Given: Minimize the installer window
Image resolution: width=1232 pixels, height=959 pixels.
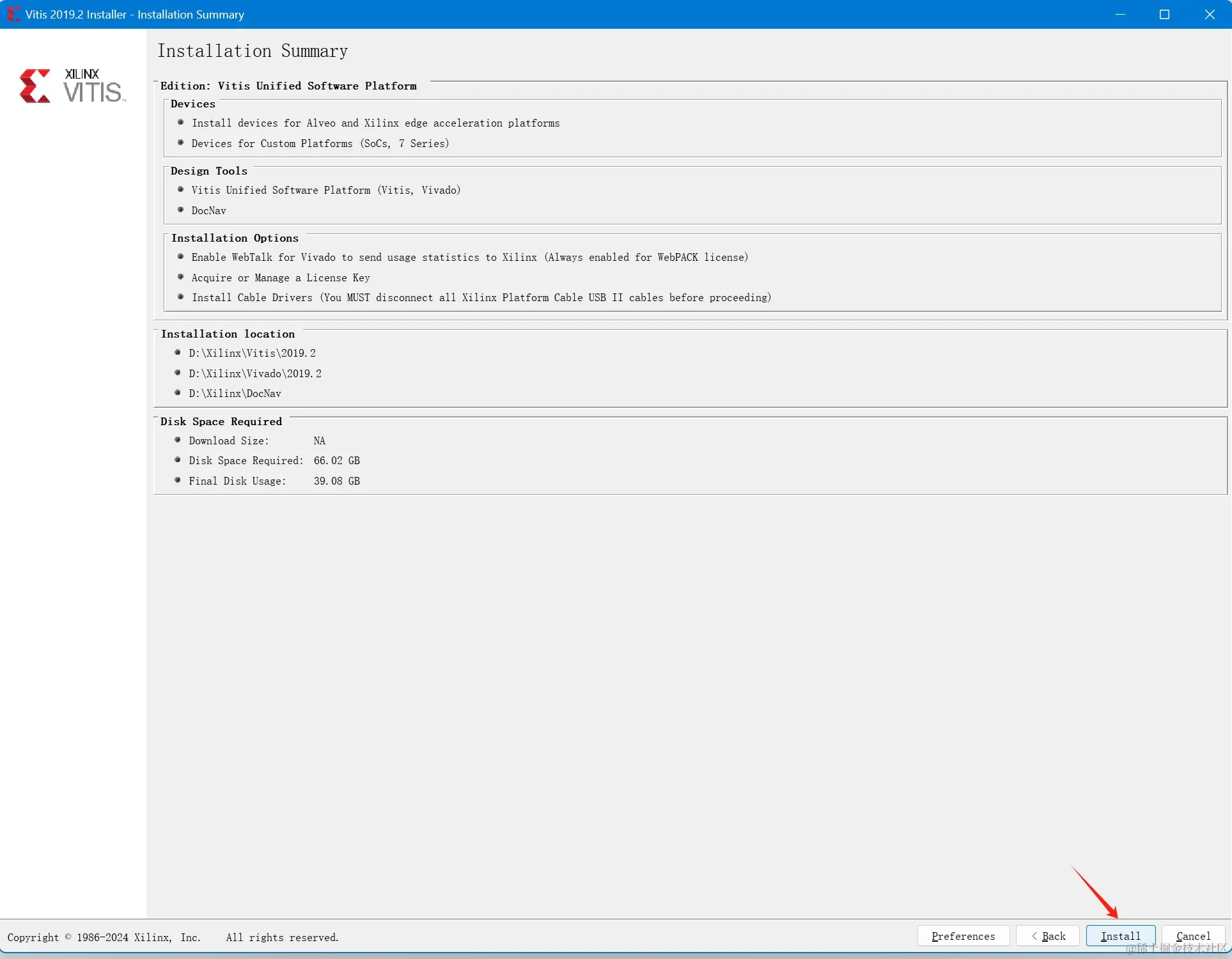Looking at the screenshot, I should pos(1120,14).
